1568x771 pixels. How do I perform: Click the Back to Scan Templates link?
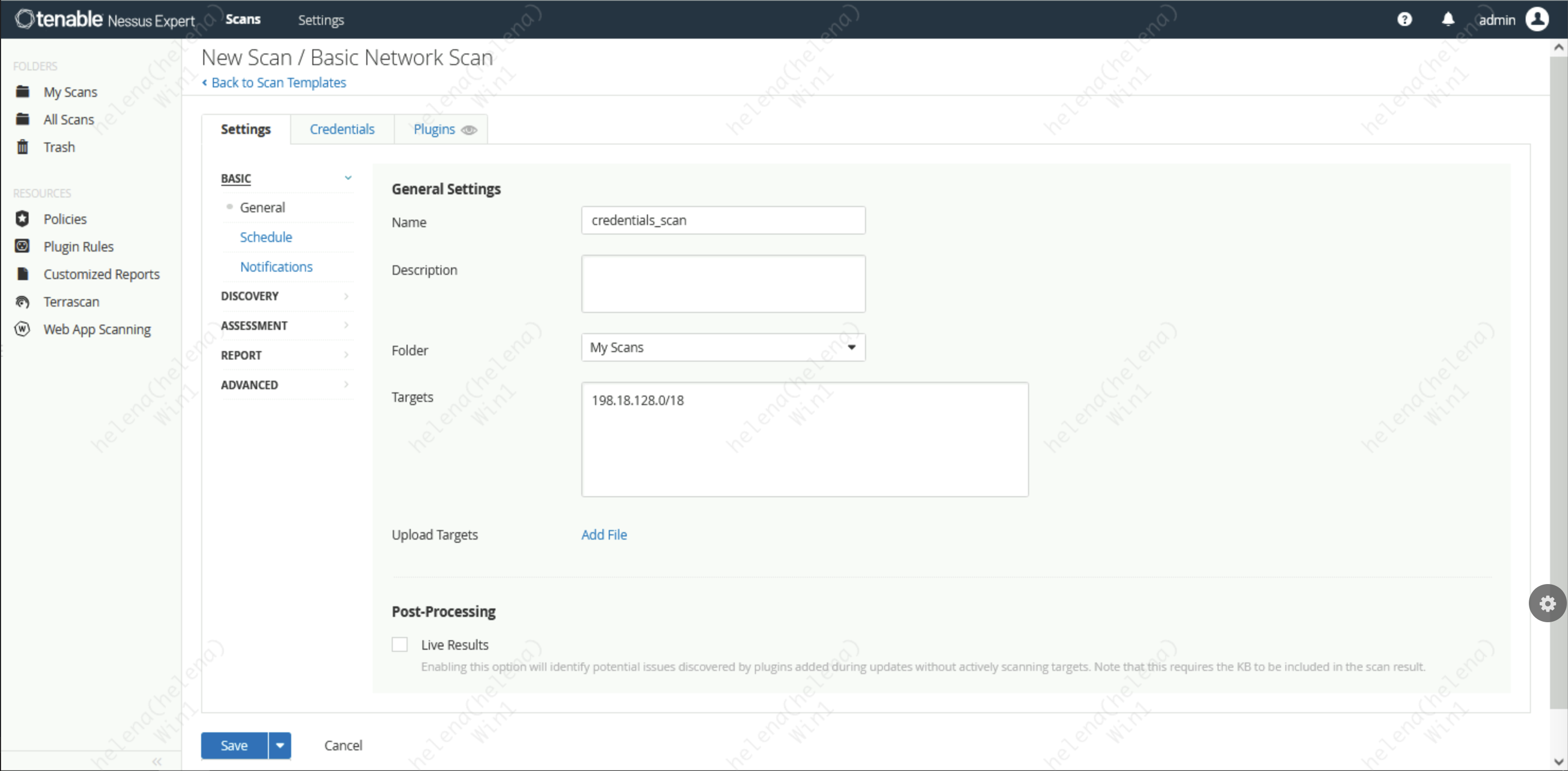coord(277,82)
